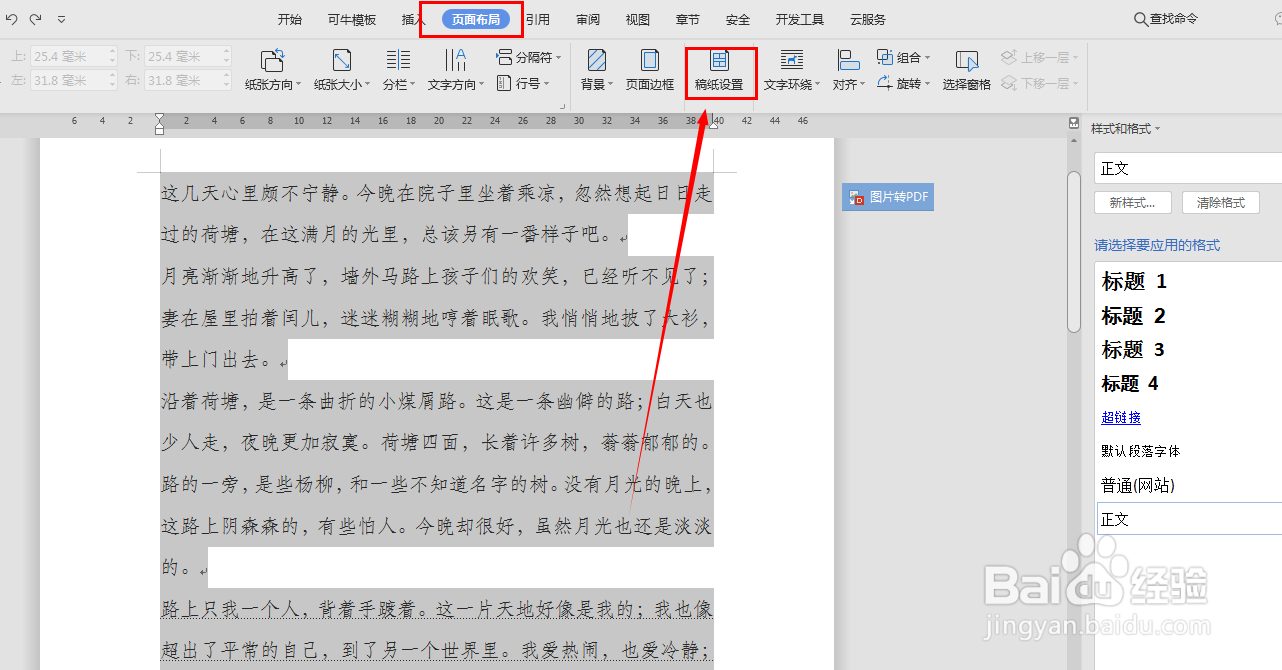This screenshot has width=1282, height=670.
Task: Click the 对齐 align icon
Action: (x=848, y=60)
